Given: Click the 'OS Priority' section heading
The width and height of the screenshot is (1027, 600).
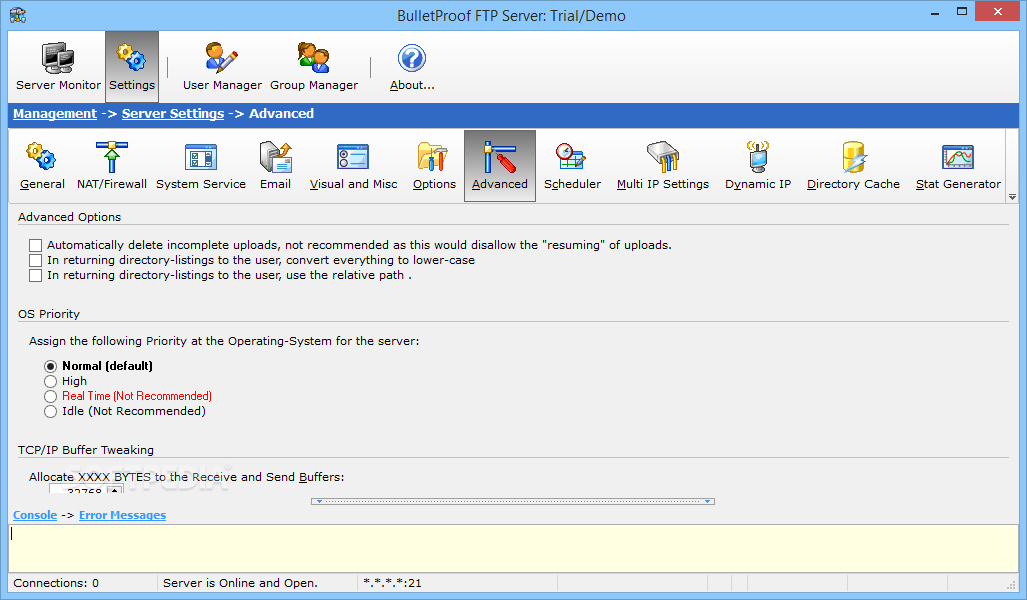Looking at the screenshot, I should 49,314.
